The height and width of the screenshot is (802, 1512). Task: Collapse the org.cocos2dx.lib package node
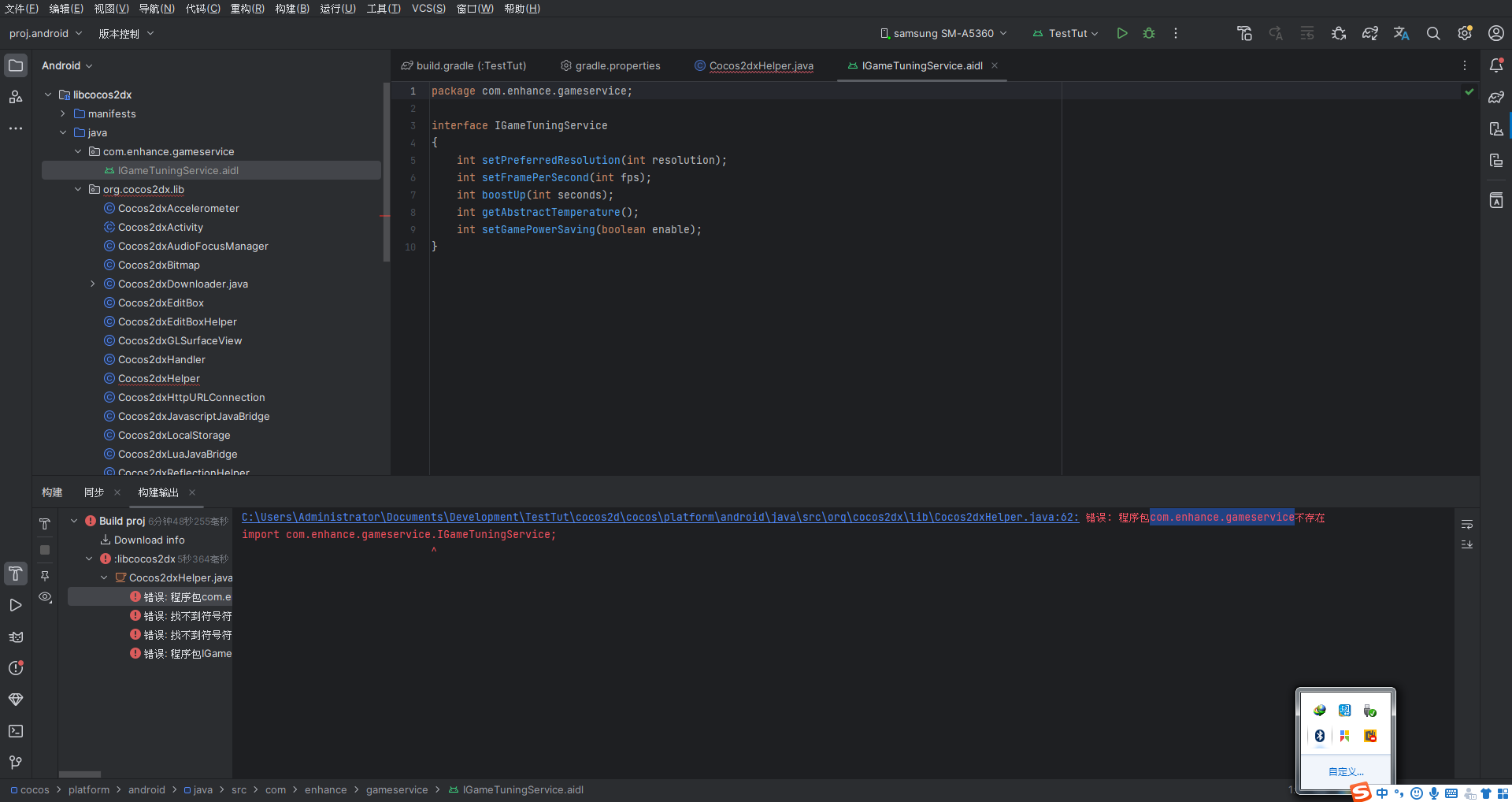(x=78, y=189)
